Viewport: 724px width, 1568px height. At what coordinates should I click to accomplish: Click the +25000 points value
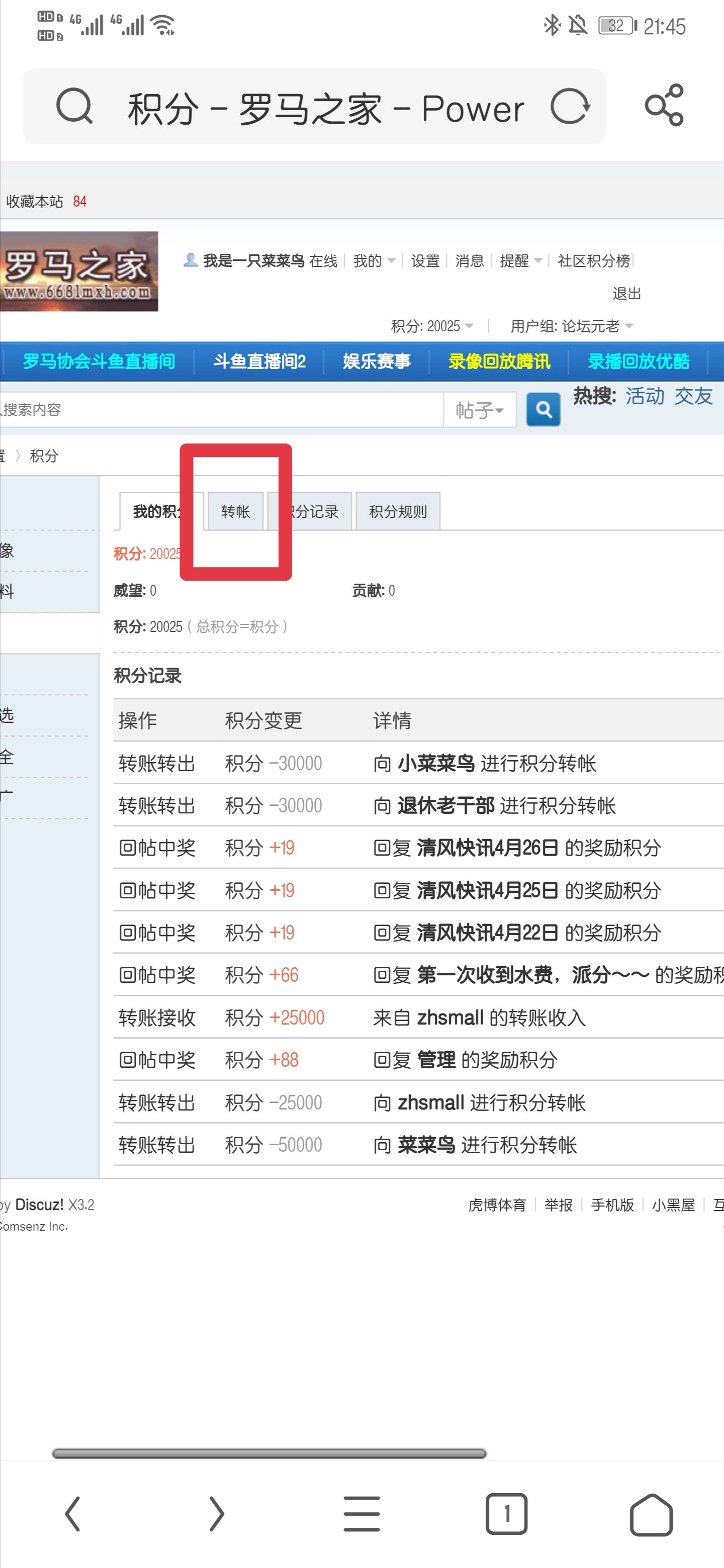(x=297, y=1018)
